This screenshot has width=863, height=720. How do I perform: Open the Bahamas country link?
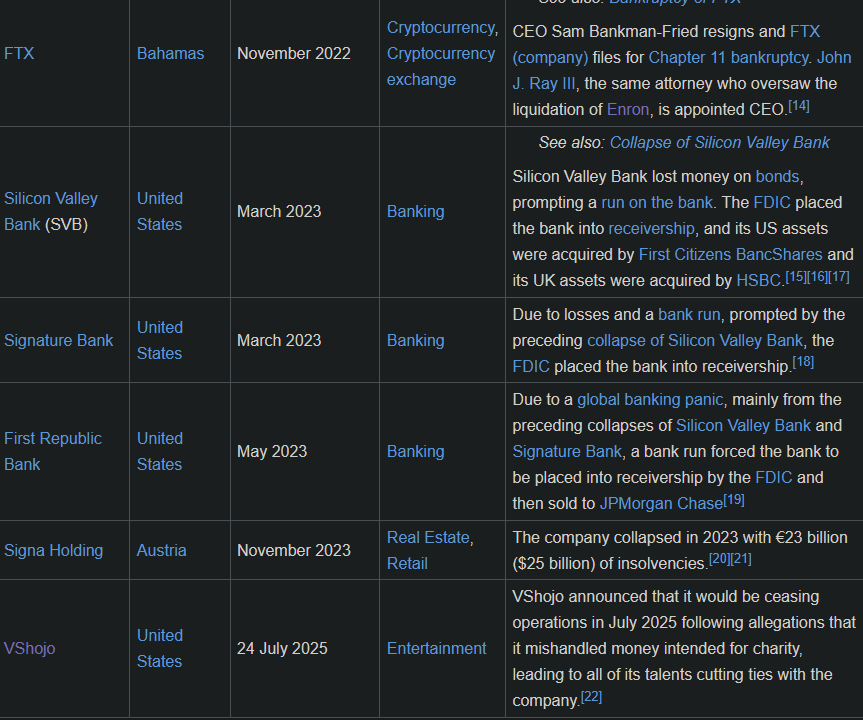(x=170, y=53)
